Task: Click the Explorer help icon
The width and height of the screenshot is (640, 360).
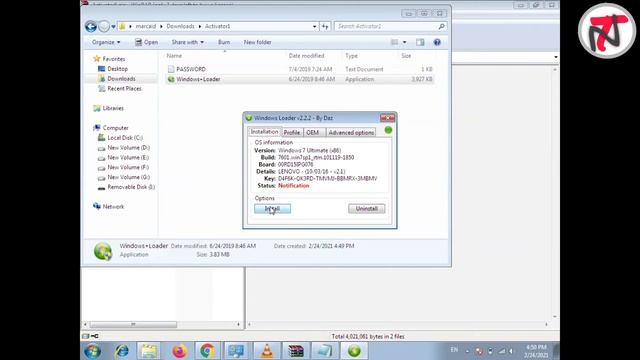Action: click(x=437, y=42)
